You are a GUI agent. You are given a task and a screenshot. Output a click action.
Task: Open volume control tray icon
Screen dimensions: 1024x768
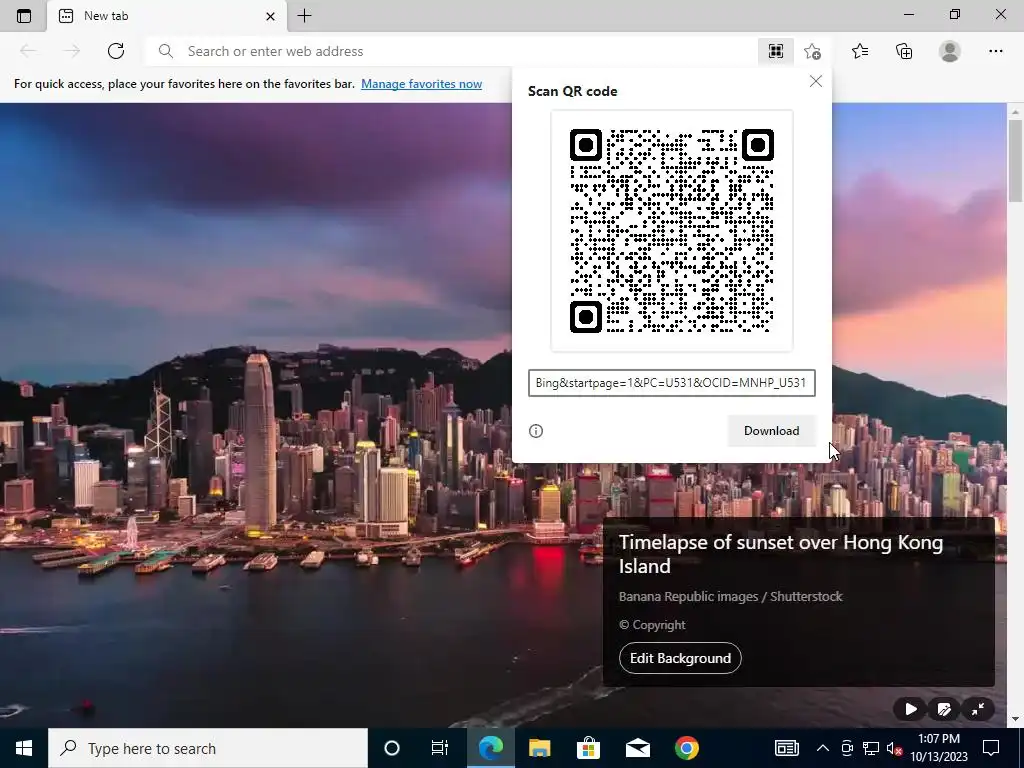[894, 748]
